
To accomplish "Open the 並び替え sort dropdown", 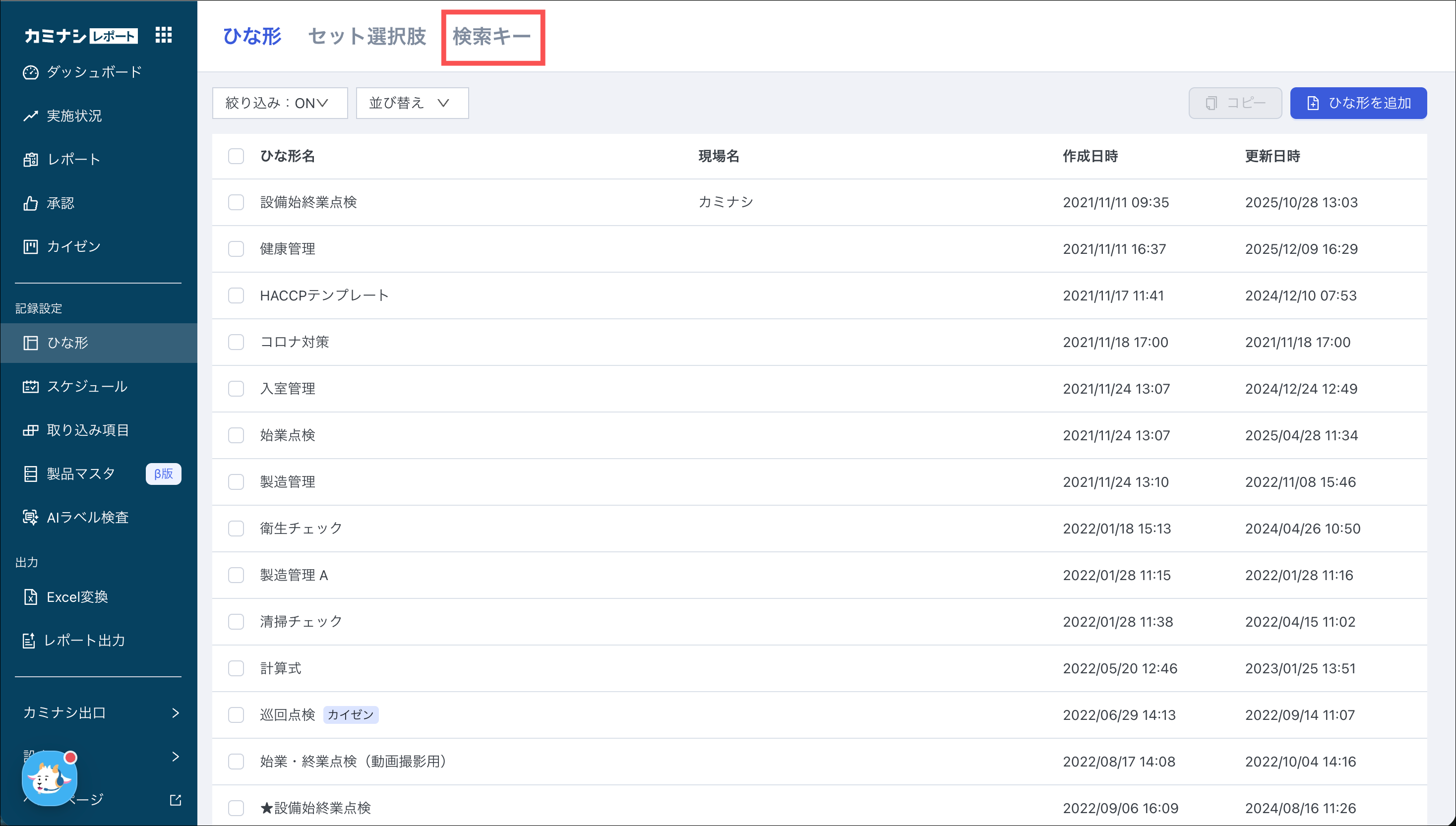I will pyautogui.click(x=412, y=103).
